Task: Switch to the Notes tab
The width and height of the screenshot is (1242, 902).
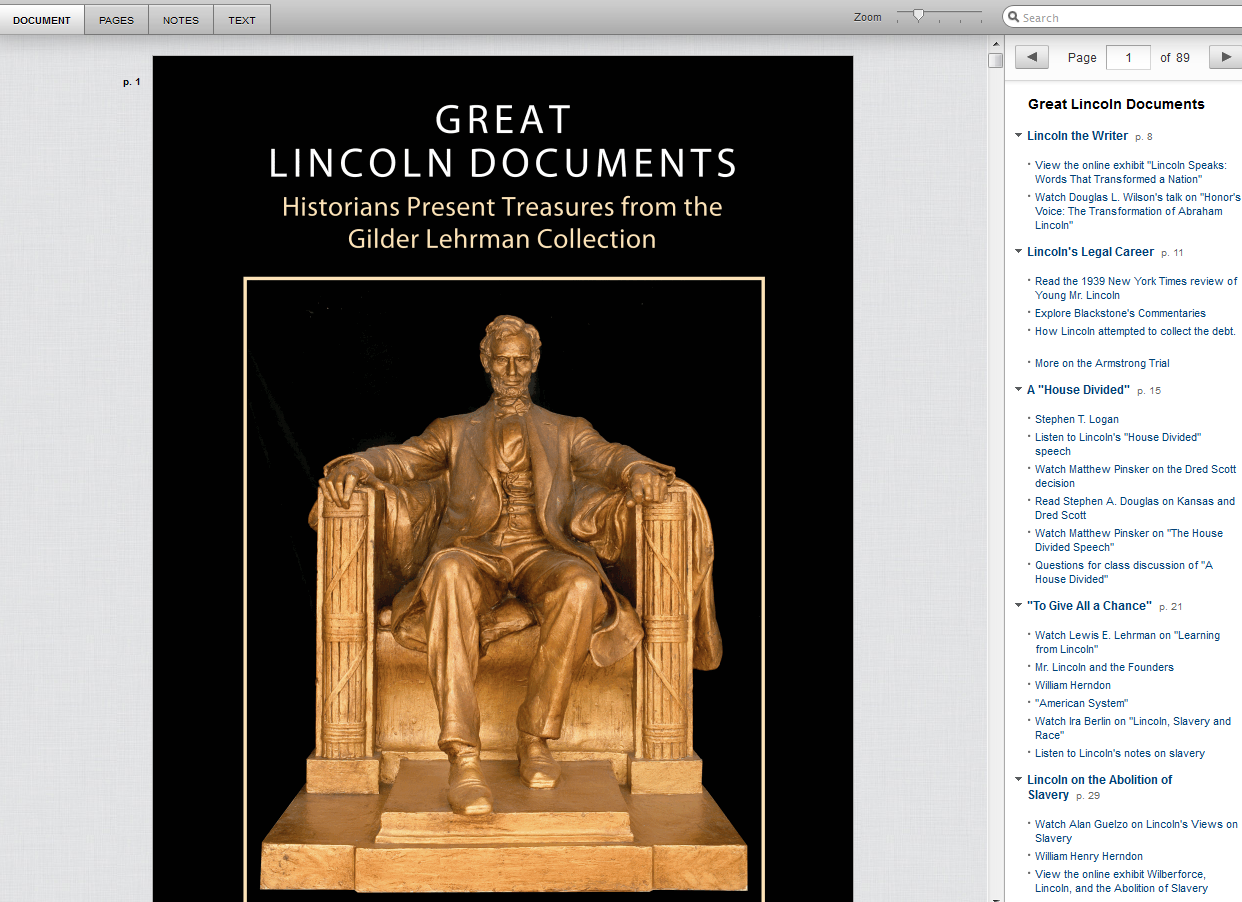Action: tap(181, 20)
